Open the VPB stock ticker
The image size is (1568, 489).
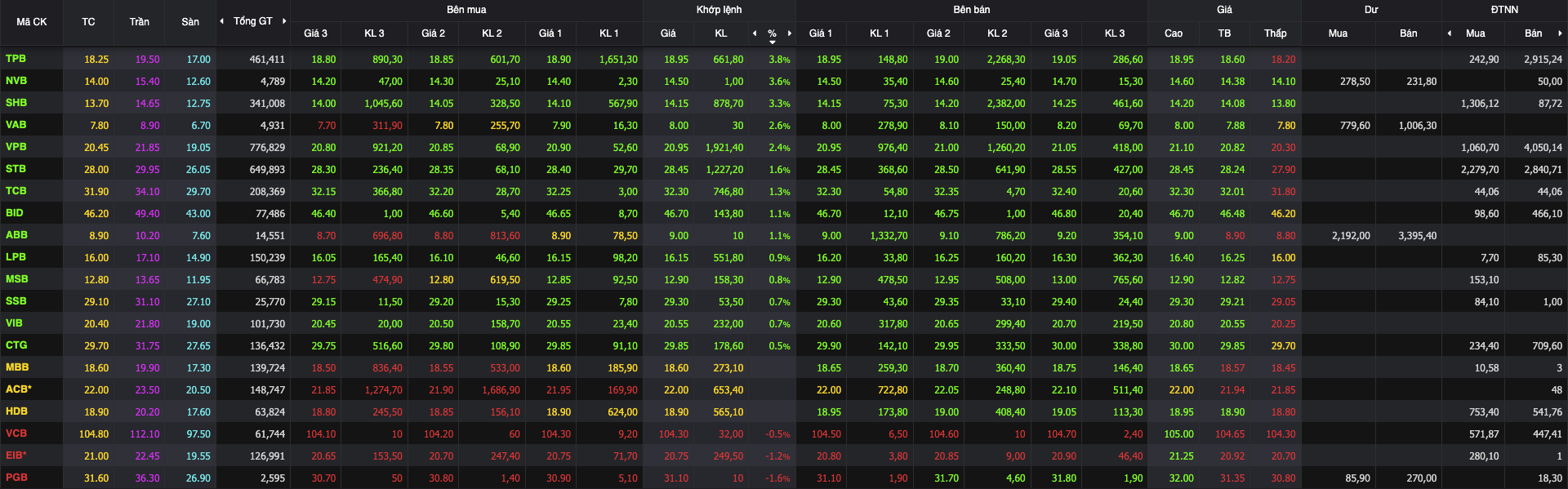click(x=16, y=147)
